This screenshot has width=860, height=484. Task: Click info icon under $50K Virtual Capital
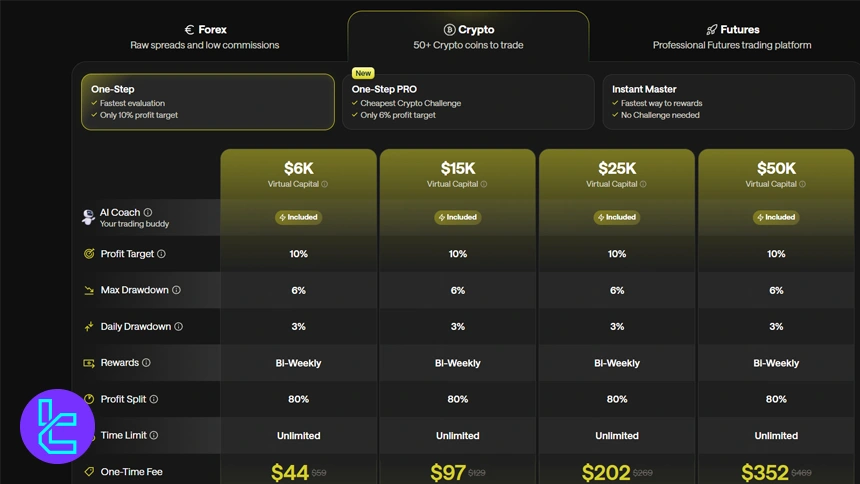(x=802, y=184)
